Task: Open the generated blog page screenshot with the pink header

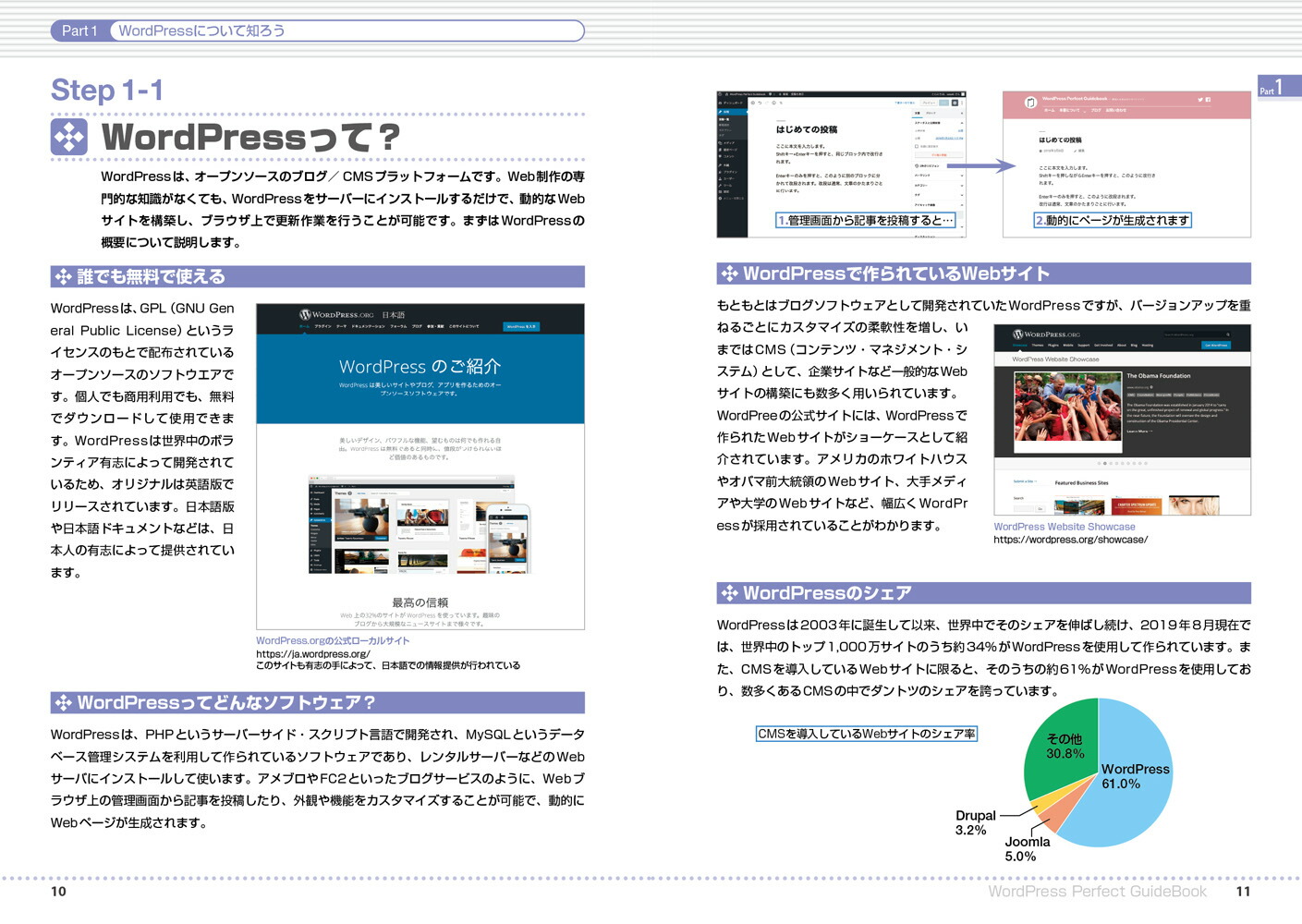Action: point(1126,164)
